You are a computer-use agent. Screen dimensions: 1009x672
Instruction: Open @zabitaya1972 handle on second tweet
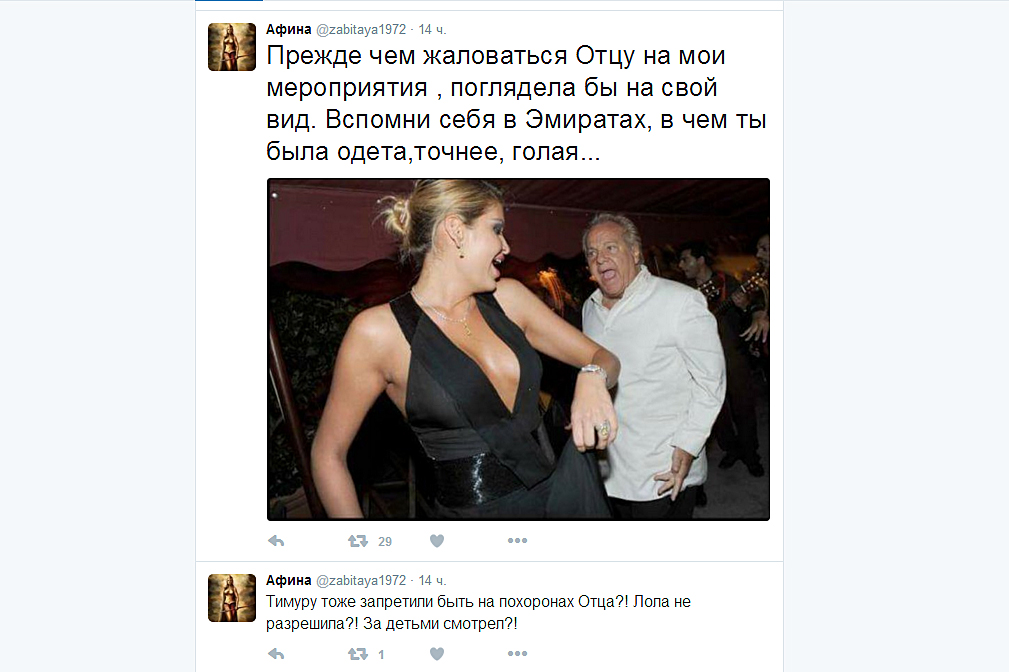[361, 581]
